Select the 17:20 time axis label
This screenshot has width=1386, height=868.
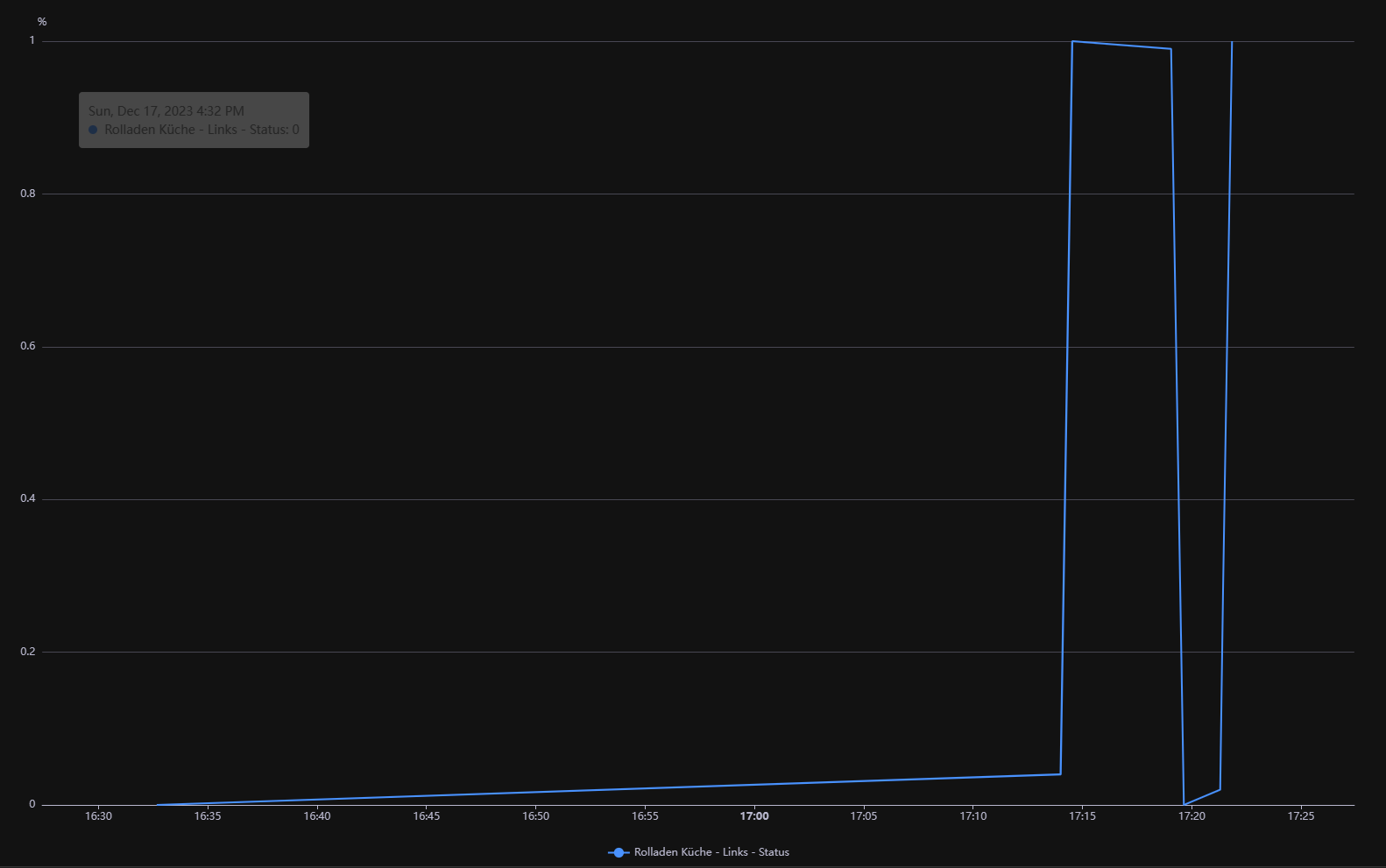[x=1192, y=816]
